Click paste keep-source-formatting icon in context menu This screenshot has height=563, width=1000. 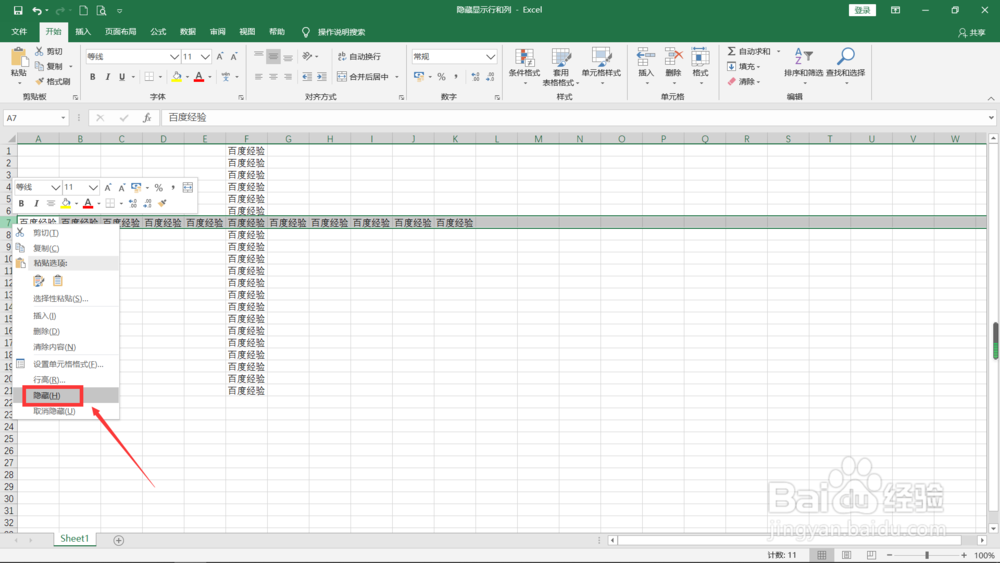39,281
